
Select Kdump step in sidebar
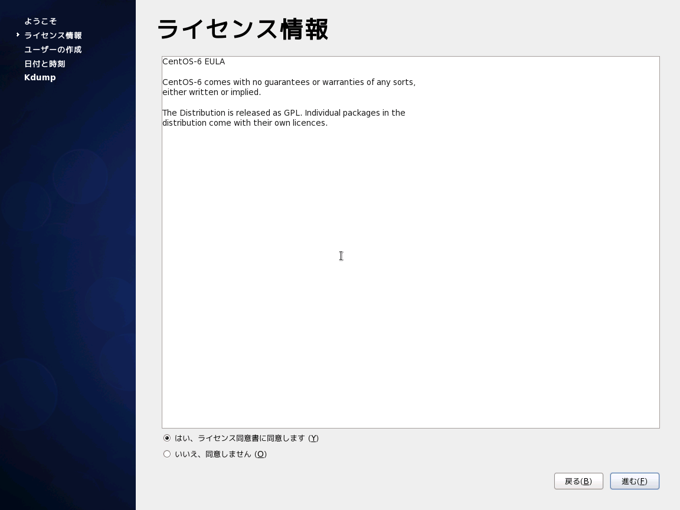click(40, 78)
